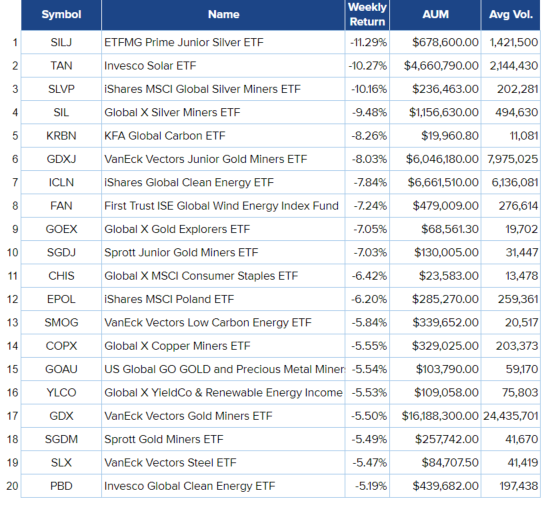Select the KRBN symbol cell
546x505 pixels.
(x=61, y=135)
